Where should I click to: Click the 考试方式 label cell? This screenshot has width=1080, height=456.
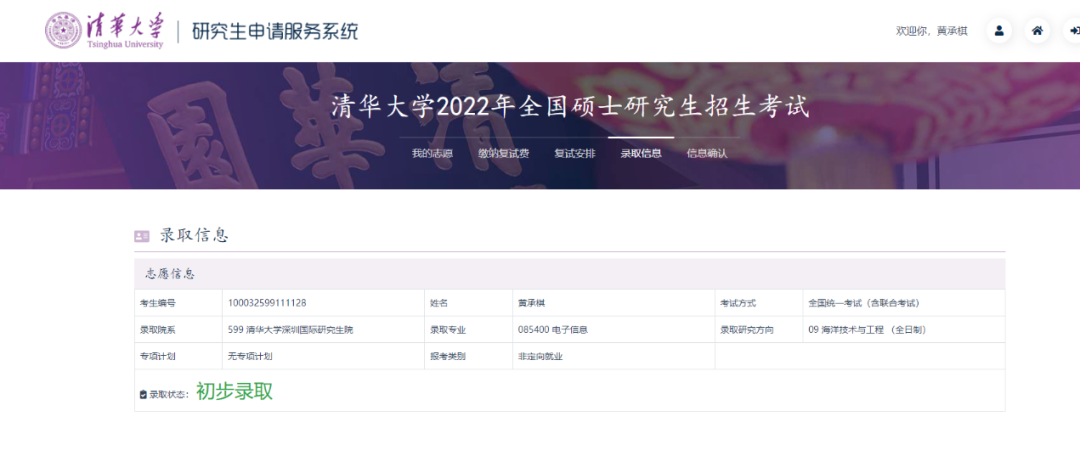(759, 303)
